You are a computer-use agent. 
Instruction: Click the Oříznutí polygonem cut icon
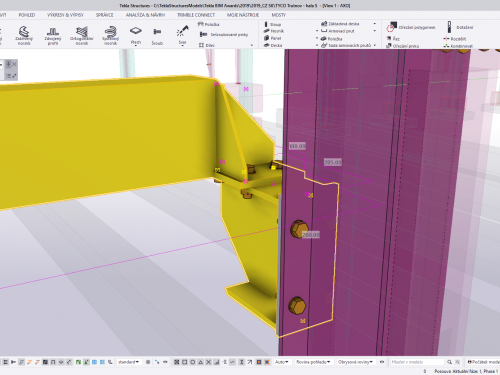point(411,28)
